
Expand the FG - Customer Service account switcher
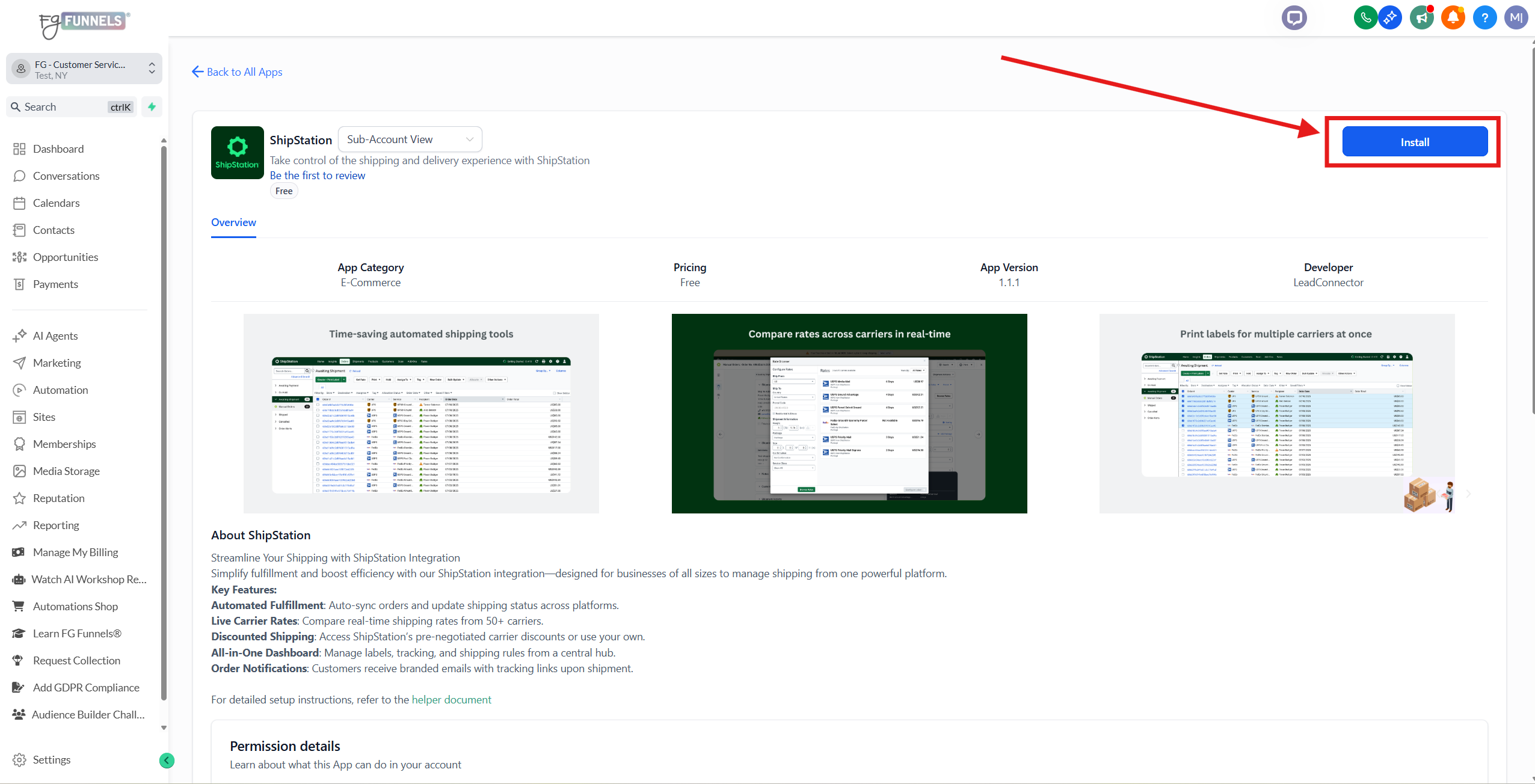pyautogui.click(x=84, y=69)
